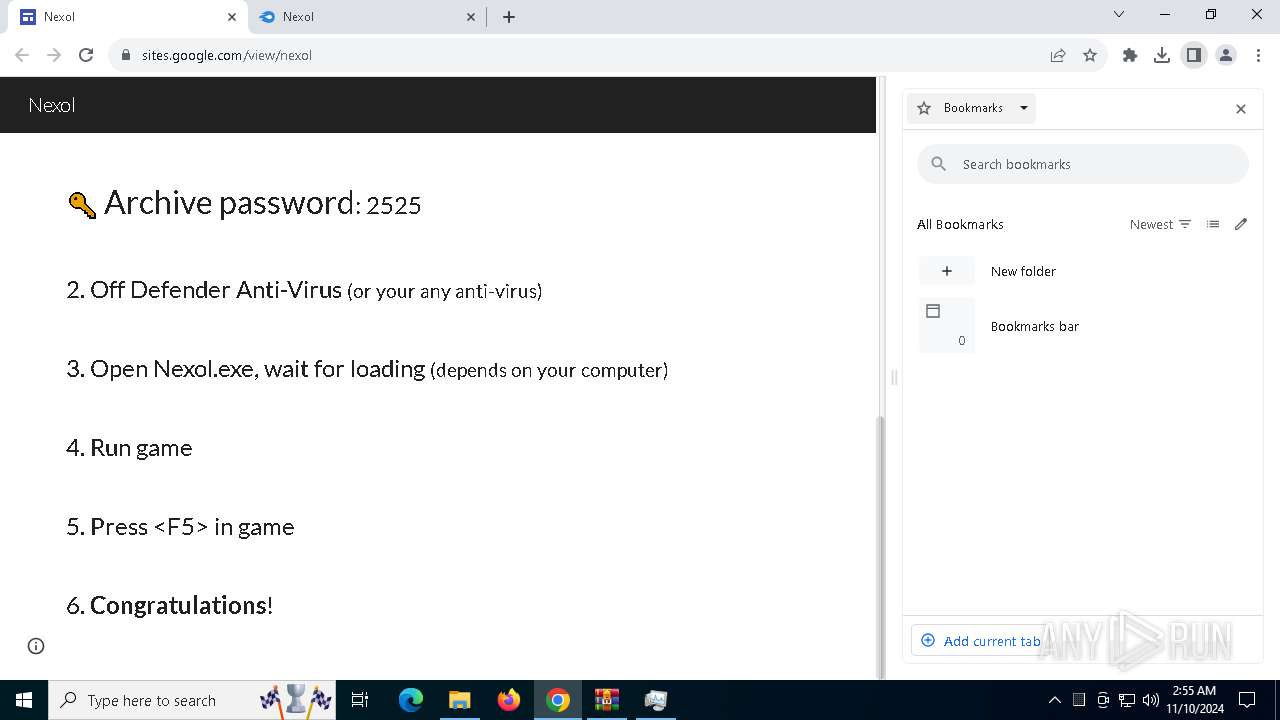Open the tab search chevron
1280x720 pixels.
click(1119, 15)
